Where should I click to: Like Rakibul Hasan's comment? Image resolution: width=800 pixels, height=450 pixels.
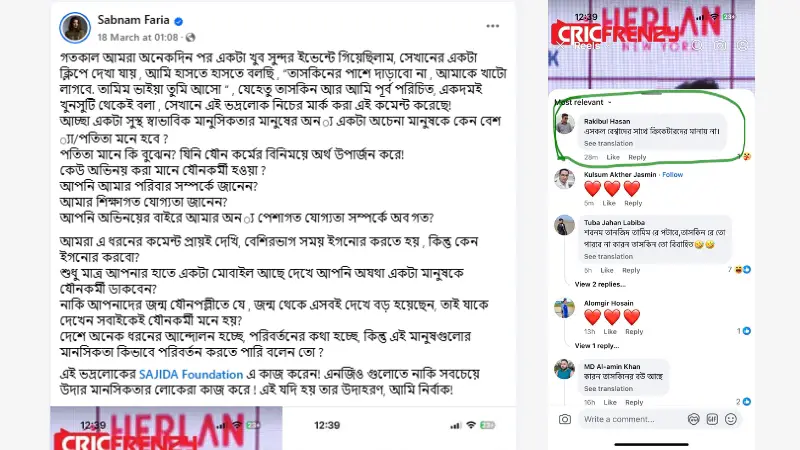(x=613, y=157)
